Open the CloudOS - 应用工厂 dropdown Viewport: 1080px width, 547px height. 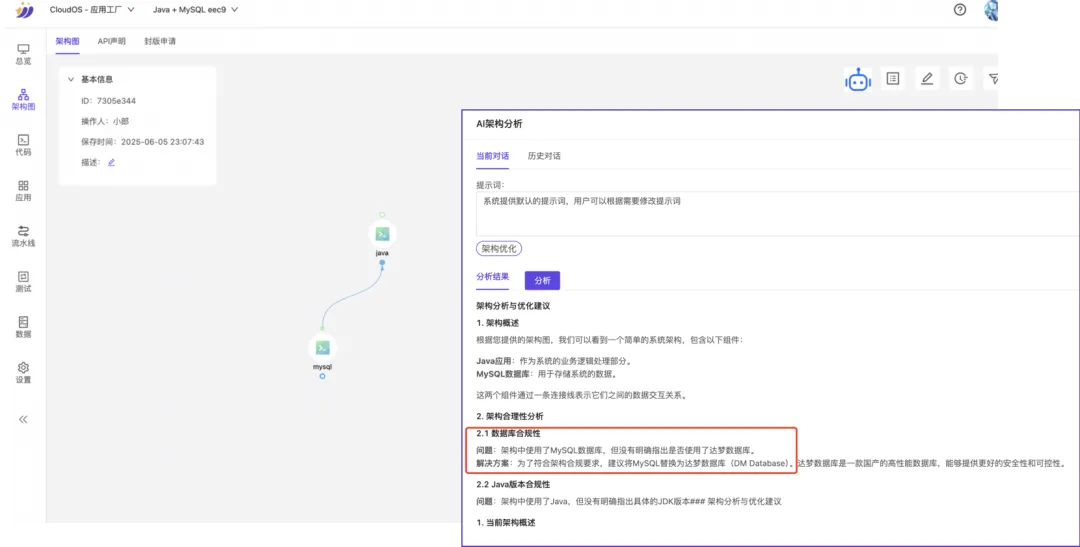coord(92,10)
